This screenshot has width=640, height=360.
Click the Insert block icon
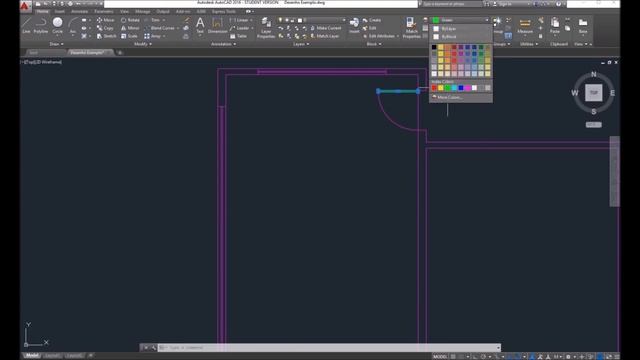pos(354,25)
